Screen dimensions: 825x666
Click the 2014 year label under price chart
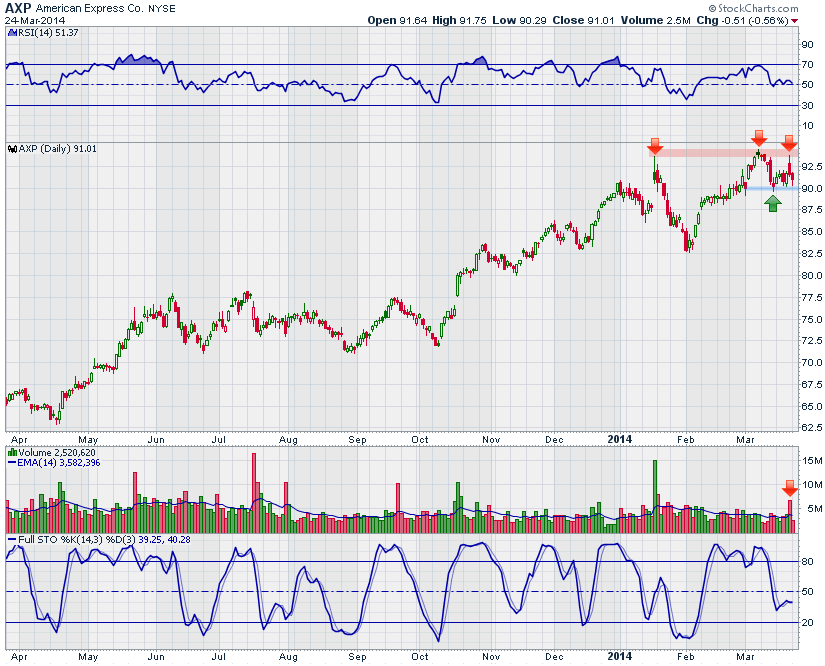(619, 439)
